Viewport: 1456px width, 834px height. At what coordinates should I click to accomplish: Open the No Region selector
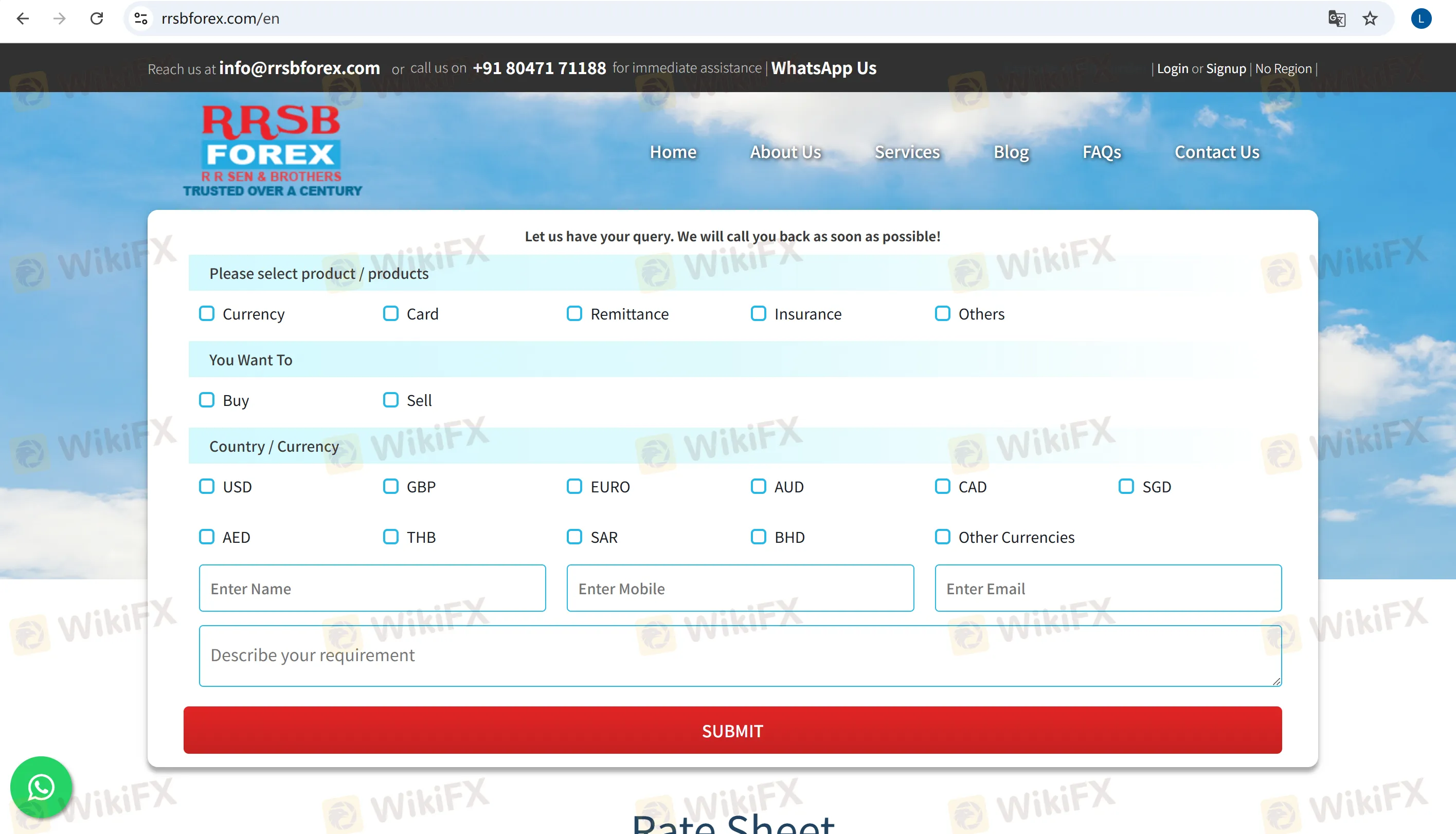(x=1283, y=68)
